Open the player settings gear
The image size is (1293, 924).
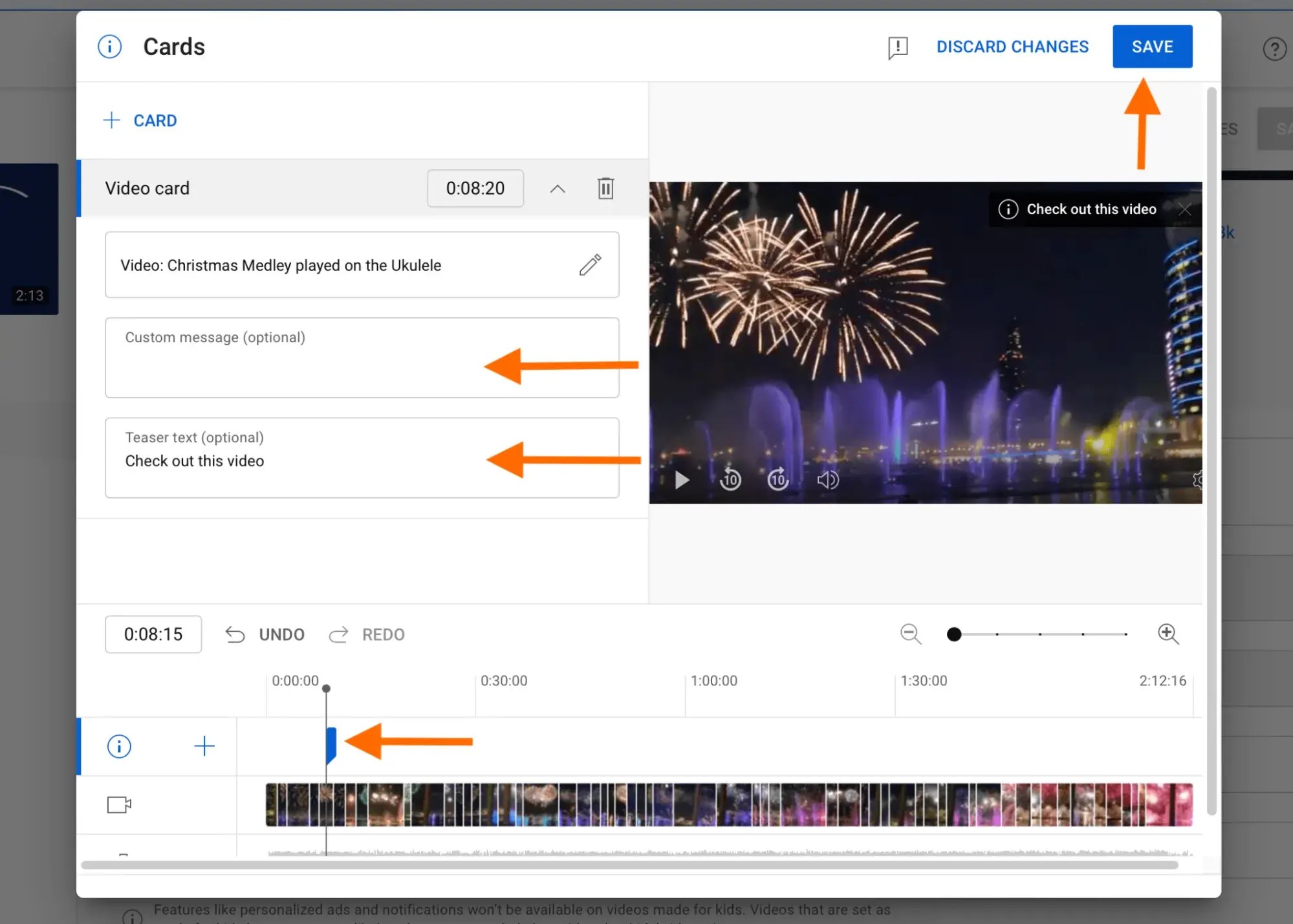(x=1199, y=479)
